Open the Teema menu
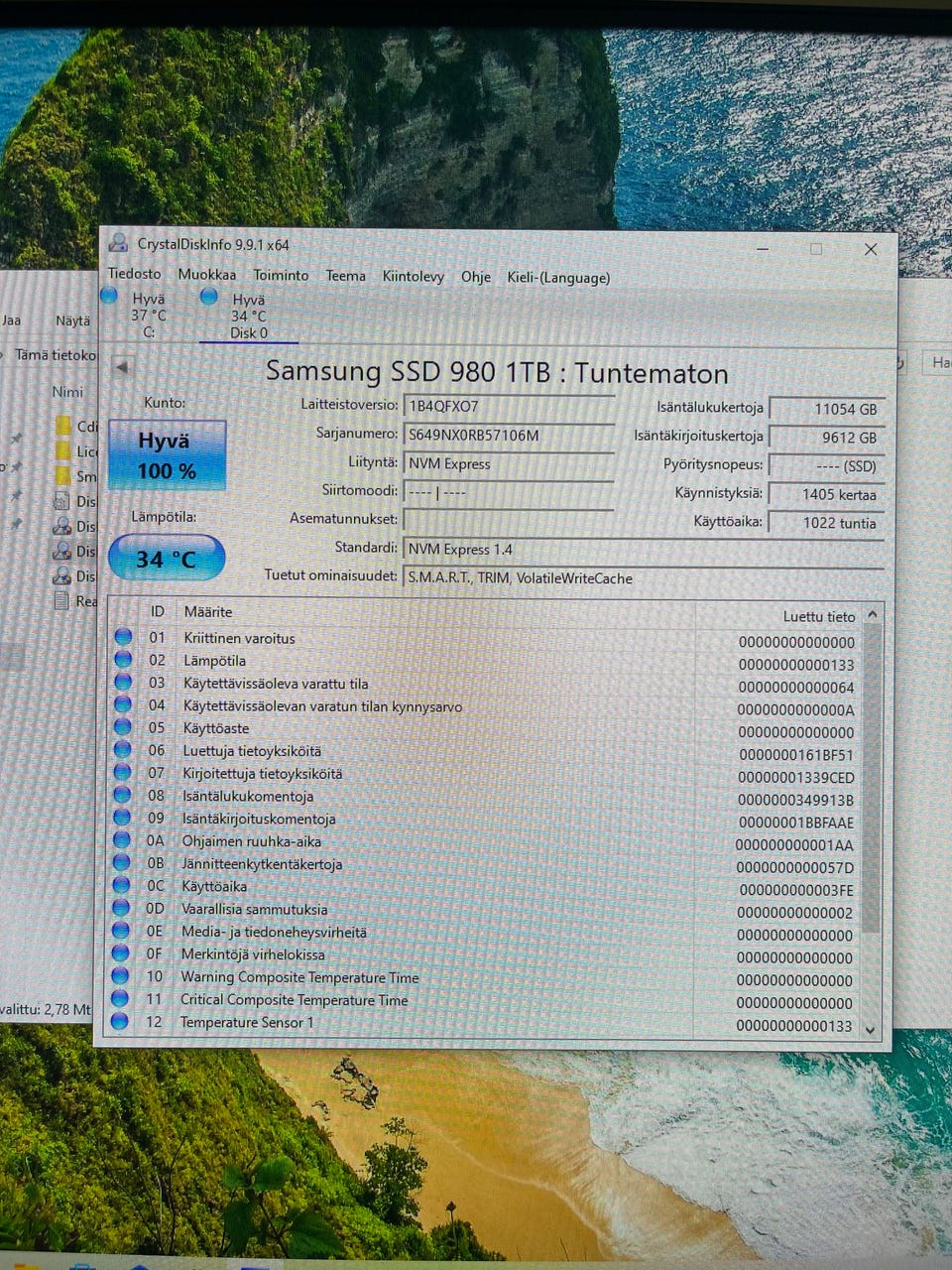The width and height of the screenshot is (952, 1270). click(345, 276)
